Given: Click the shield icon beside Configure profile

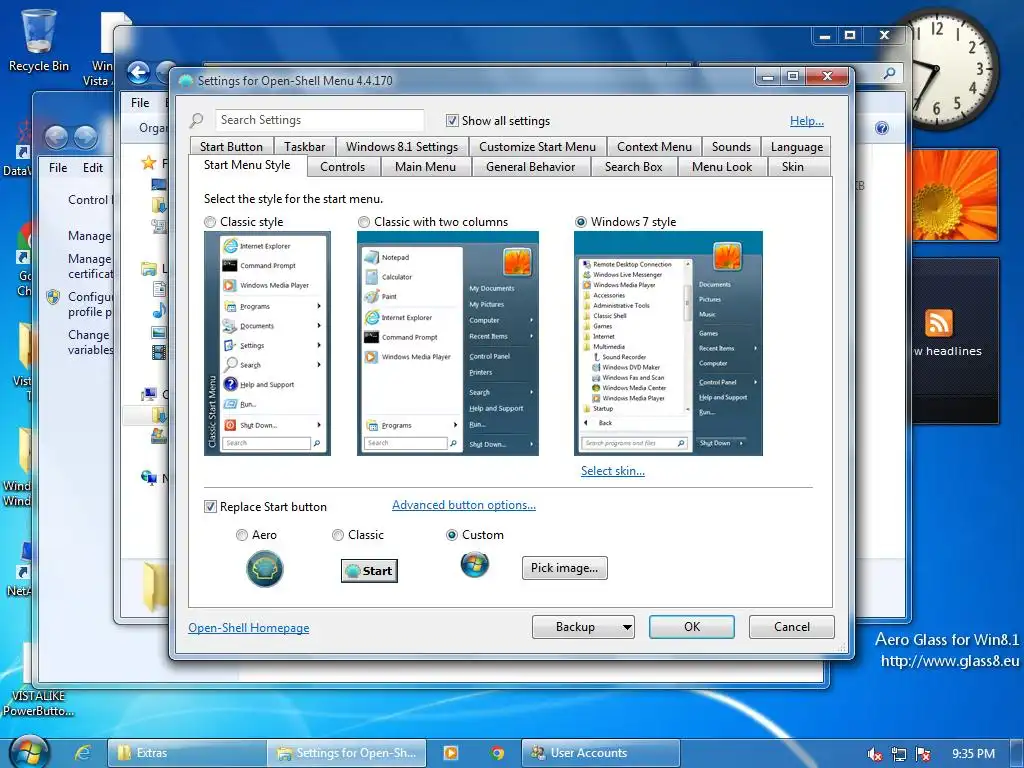Looking at the screenshot, I should (x=53, y=297).
